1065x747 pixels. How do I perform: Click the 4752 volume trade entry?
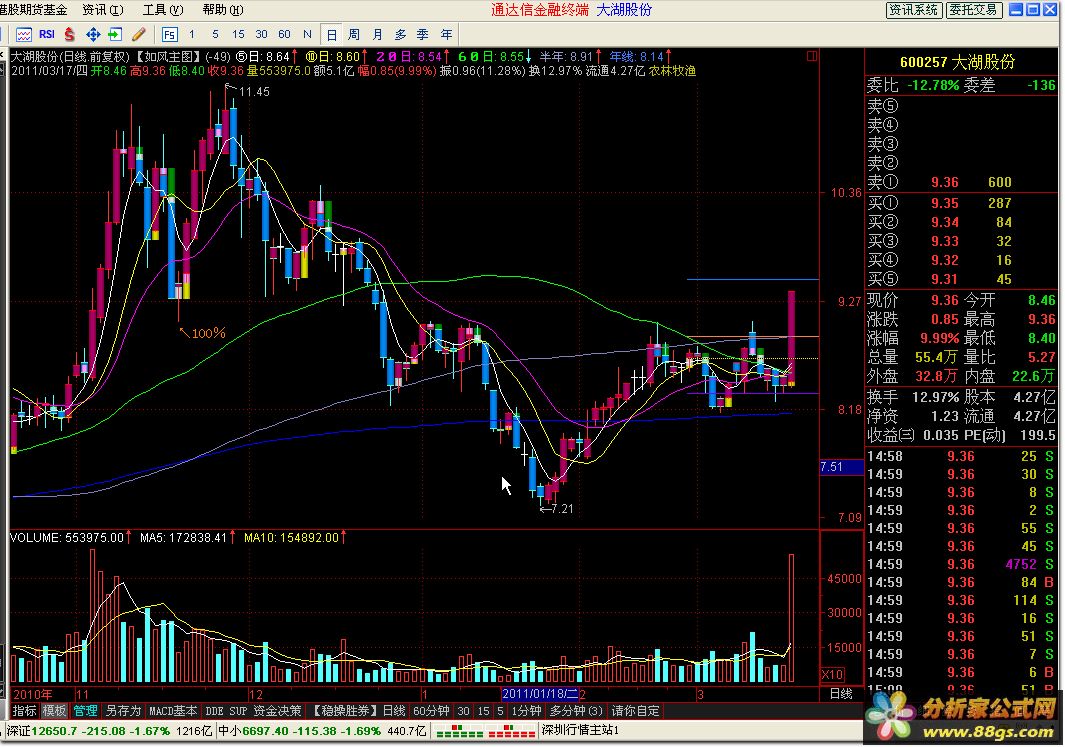pos(1021,564)
